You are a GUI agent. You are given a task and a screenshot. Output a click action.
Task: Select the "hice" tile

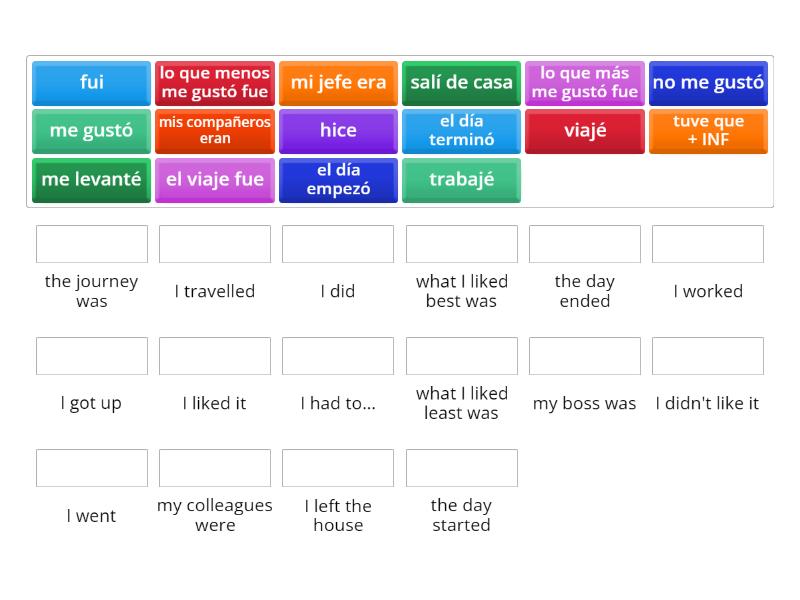(337, 131)
